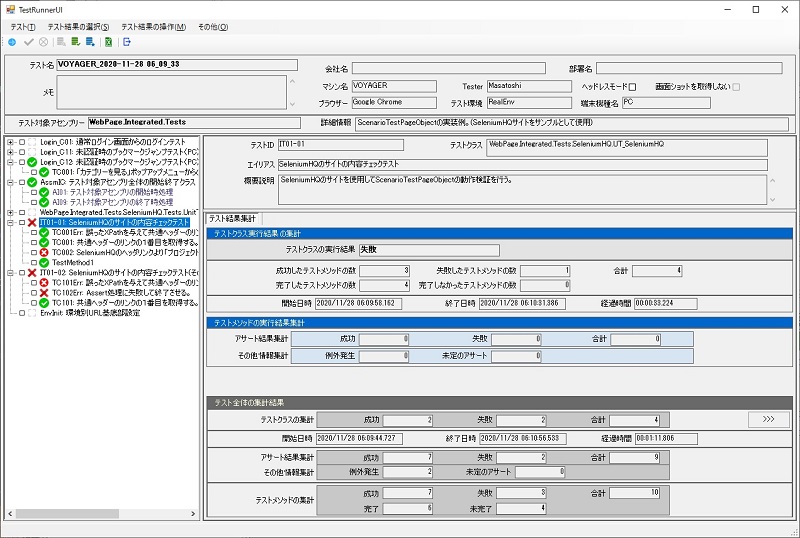Select the TestMethod1 tree row
Viewport: 800px width, 538px height.
point(72,262)
